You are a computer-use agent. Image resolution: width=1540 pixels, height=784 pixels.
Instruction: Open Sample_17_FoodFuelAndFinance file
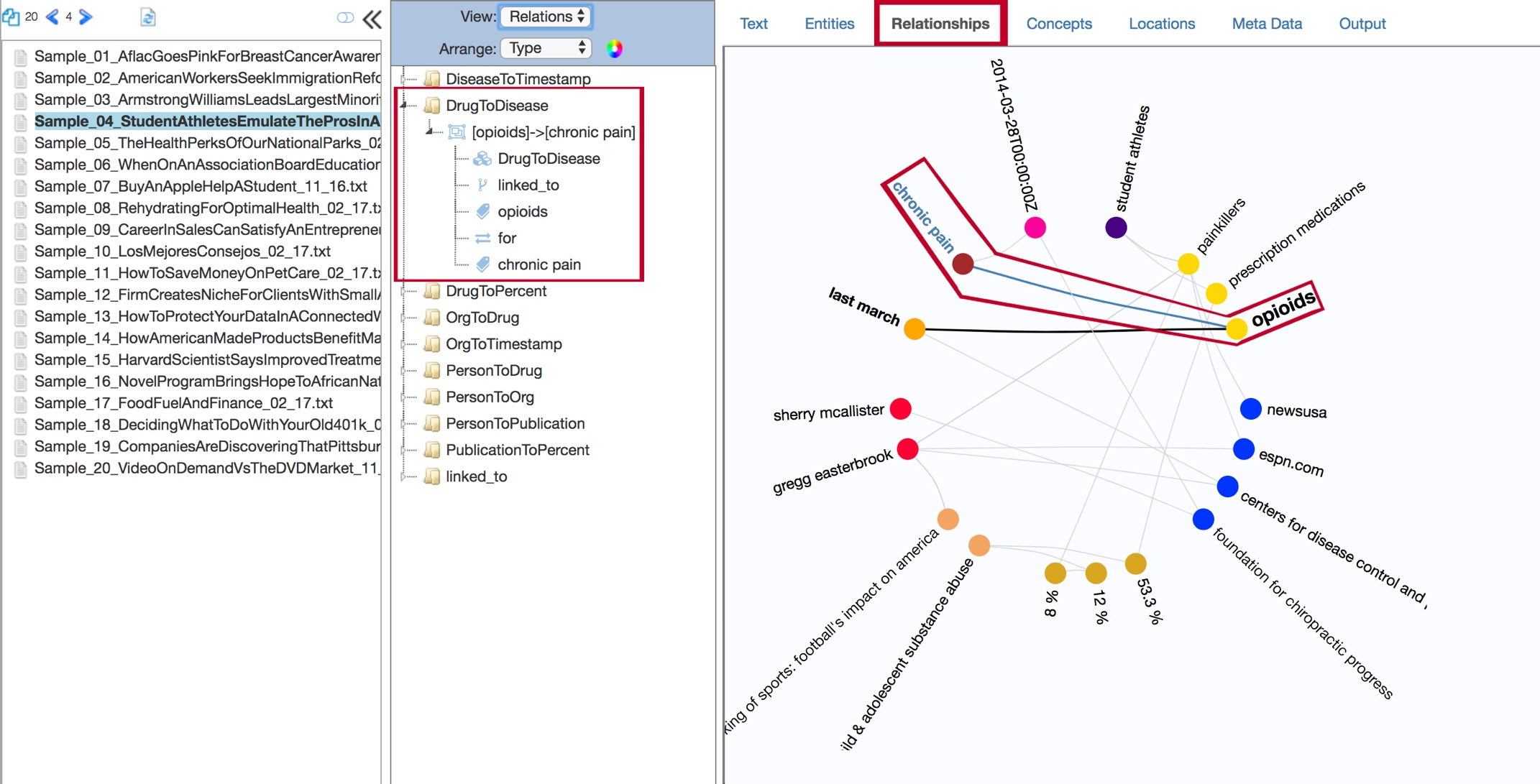coord(183,403)
